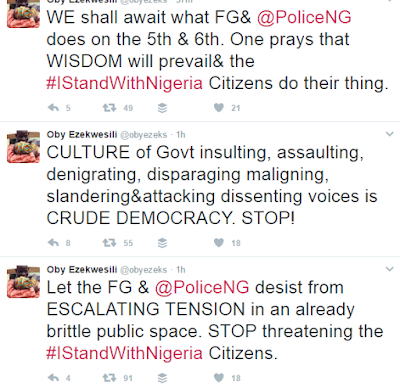Open Oby Ezekwesili profile name on second tweet
This screenshot has height=388, width=400.
pyautogui.click(x=82, y=134)
